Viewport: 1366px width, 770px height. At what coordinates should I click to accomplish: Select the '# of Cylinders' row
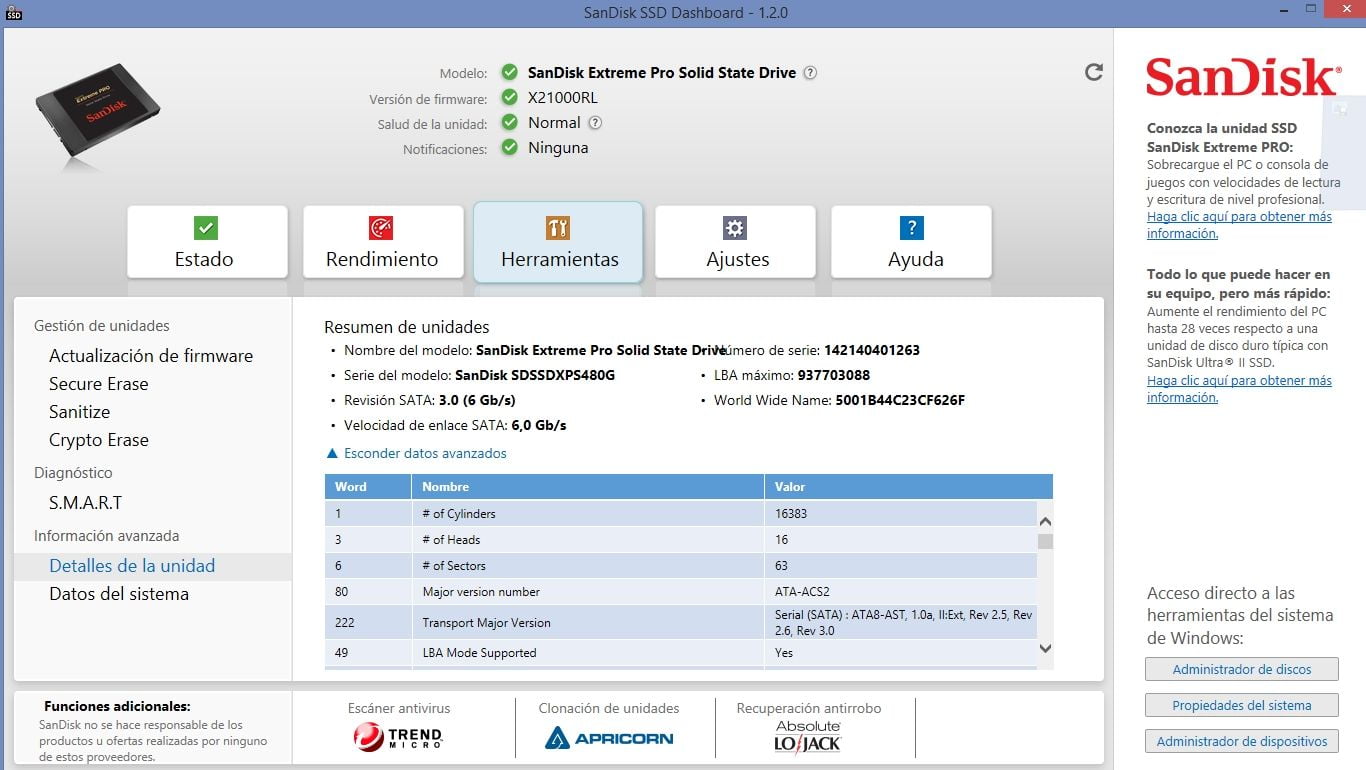pyautogui.click(x=680, y=513)
